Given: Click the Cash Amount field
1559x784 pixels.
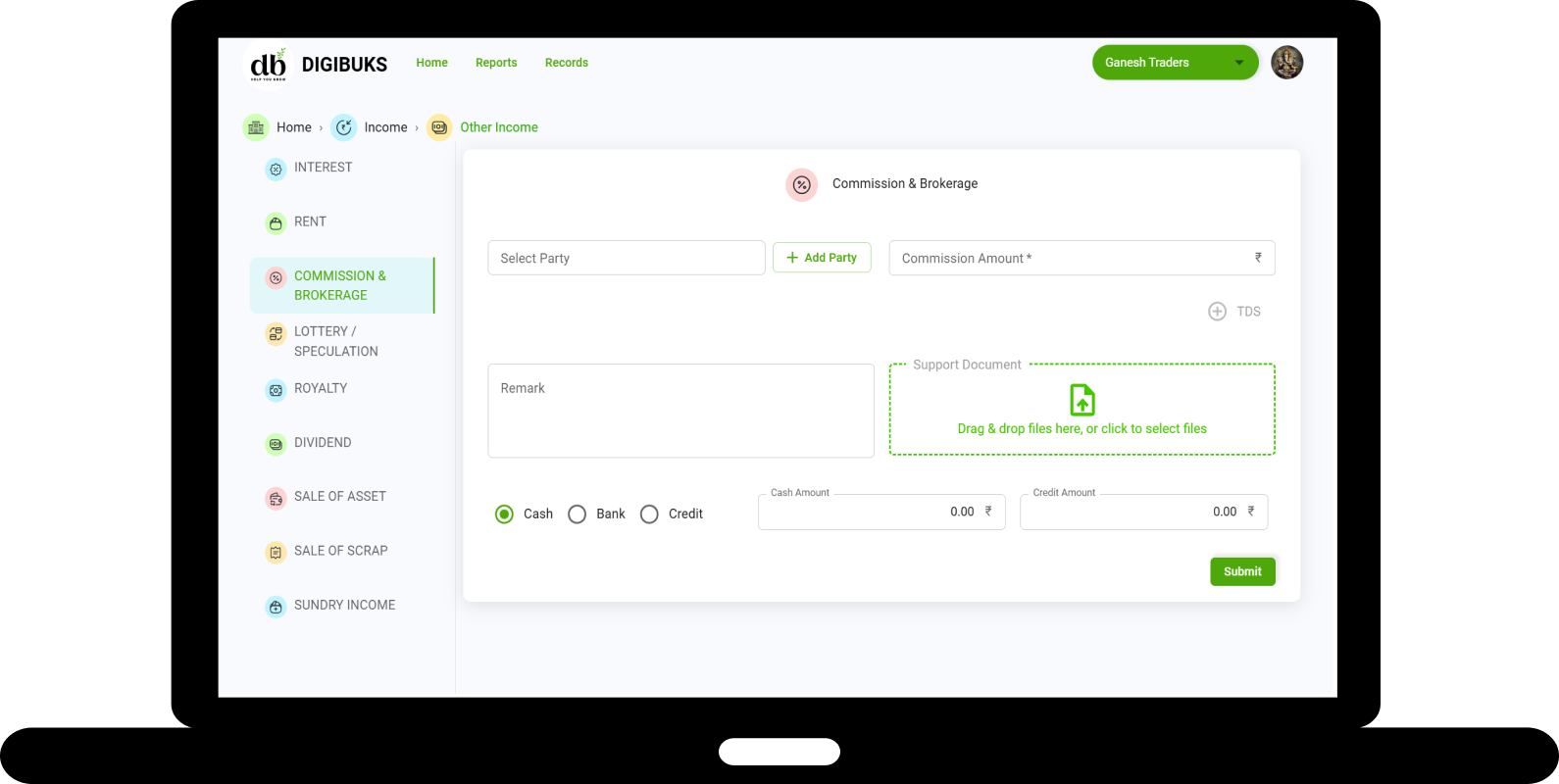Looking at the screenshot, I should point(881,512).
